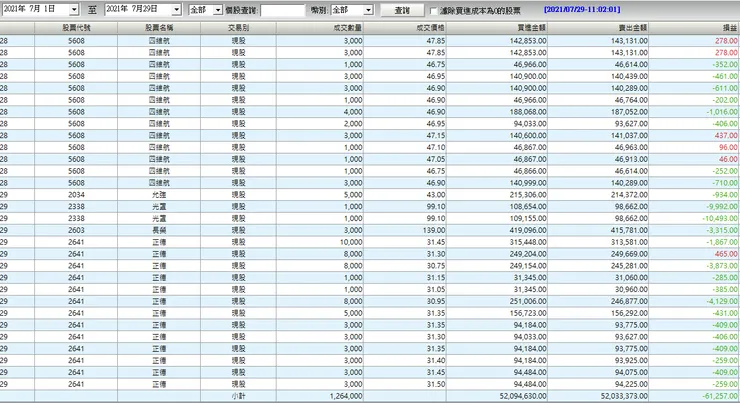Select the 長榮 stock name cell
Image resolution: width=740 pixels, height=404 pixels.
(x=159, y=230)
